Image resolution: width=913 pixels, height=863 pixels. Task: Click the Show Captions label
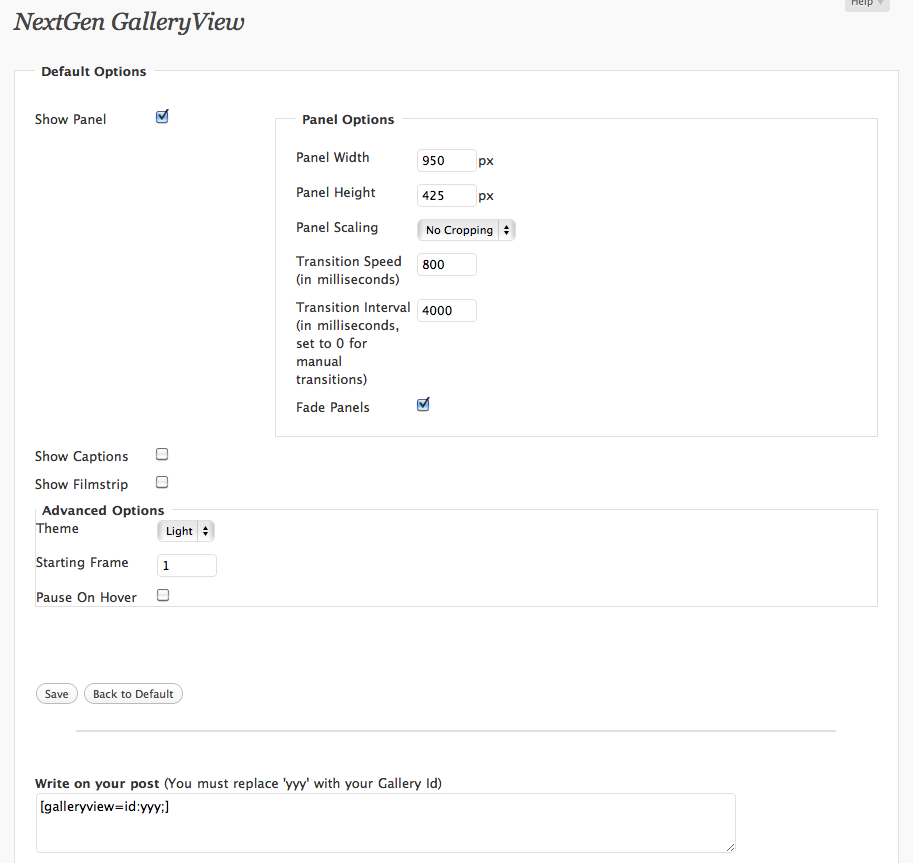coord(82,457)
